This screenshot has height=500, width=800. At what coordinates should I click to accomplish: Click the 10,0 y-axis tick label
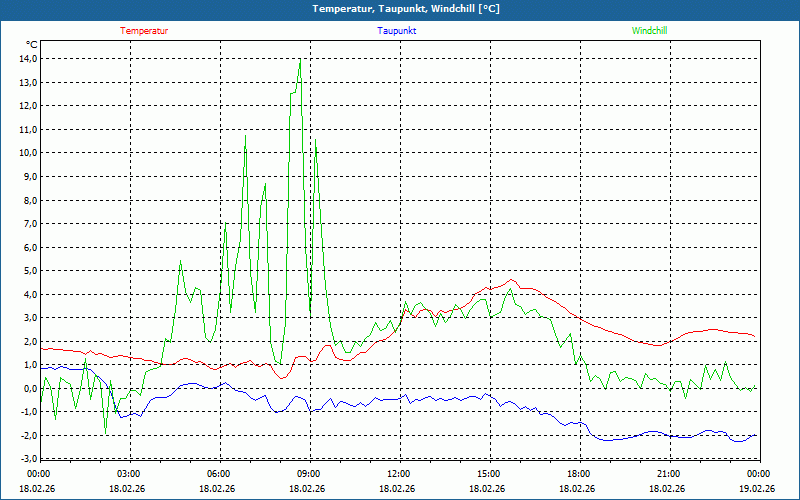click(28, 153)
